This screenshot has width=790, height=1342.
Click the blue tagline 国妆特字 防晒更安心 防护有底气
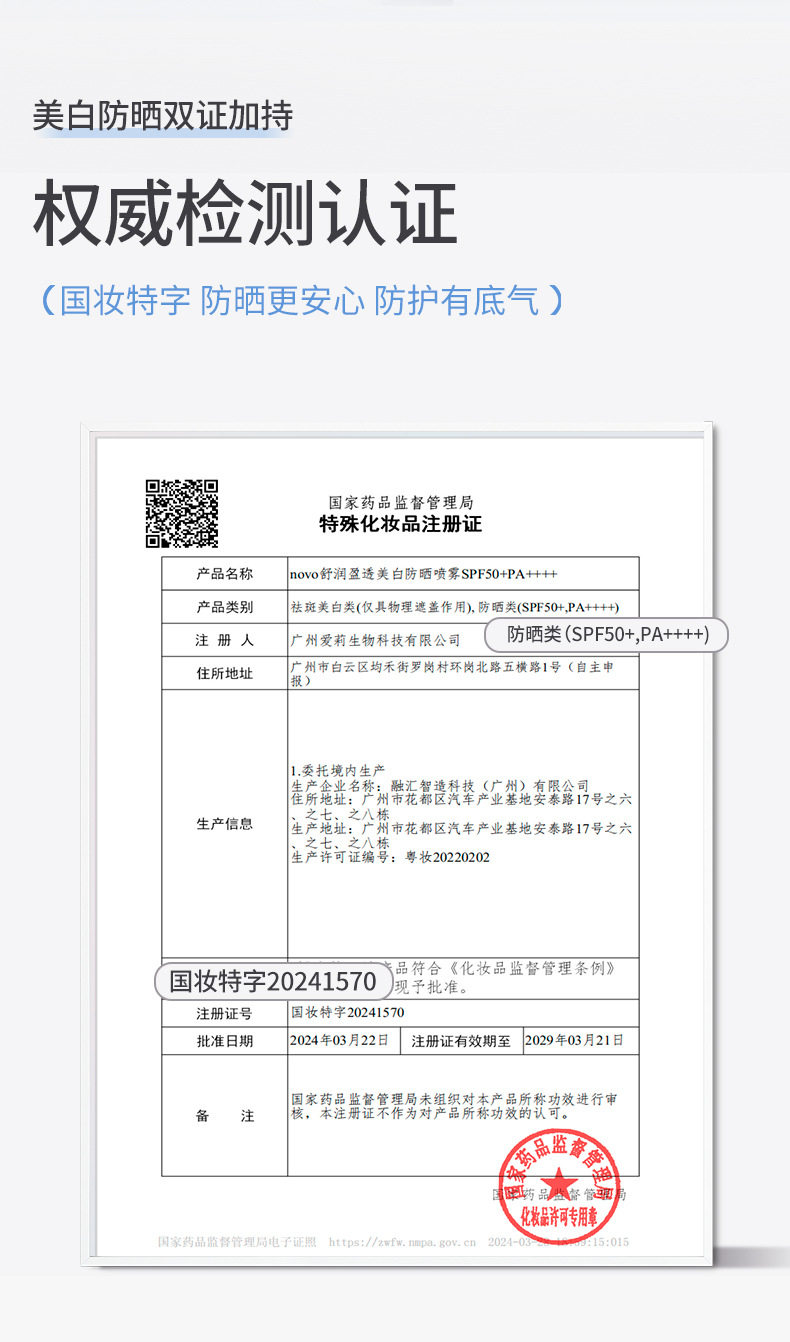click(x=300, y=300)
